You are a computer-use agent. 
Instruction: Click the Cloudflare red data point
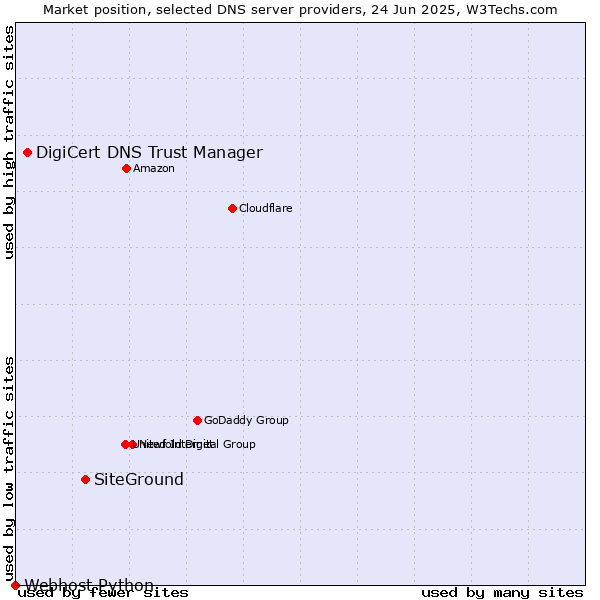point(232,209)
